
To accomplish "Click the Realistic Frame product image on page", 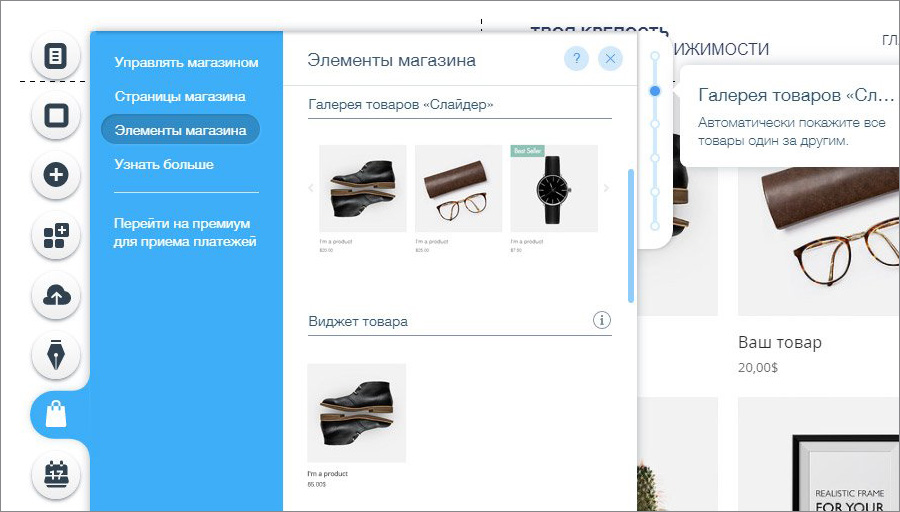I will (819, 454).
